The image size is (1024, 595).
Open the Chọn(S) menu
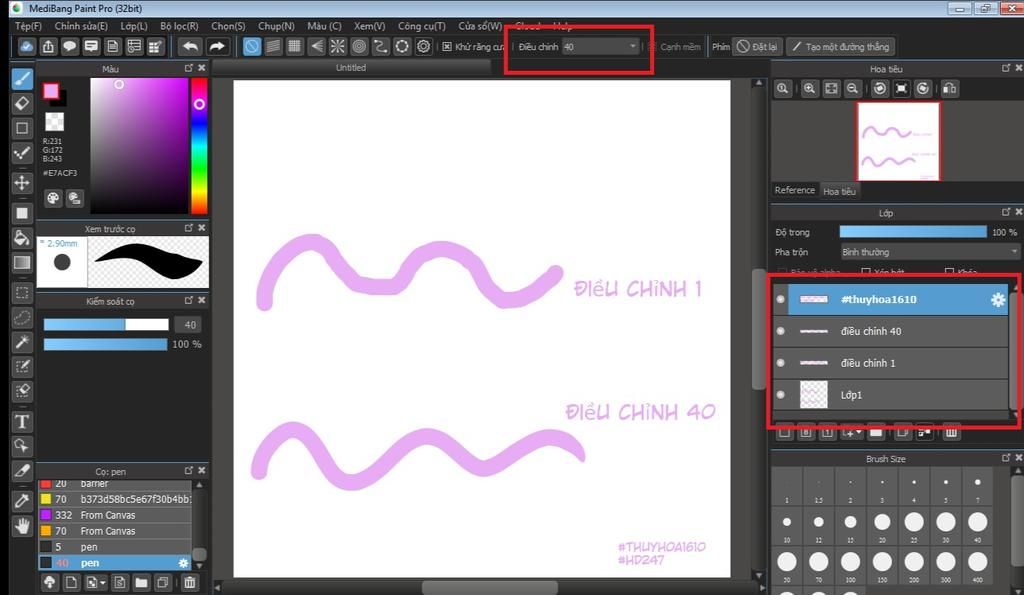coord(228,26)
